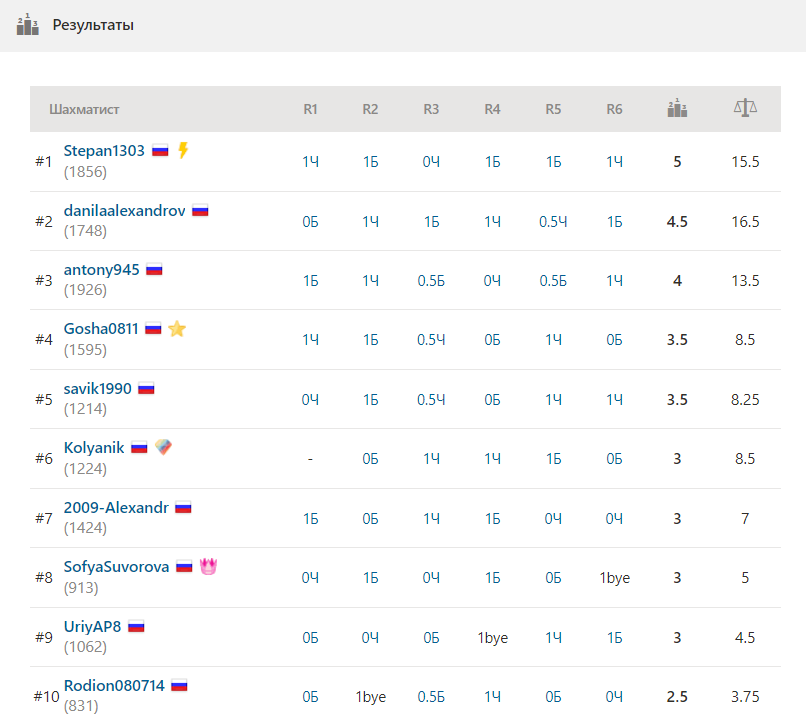This screenshot has width=806, height=720.
Task: Click the R1 column header
Action: point(310,109)
